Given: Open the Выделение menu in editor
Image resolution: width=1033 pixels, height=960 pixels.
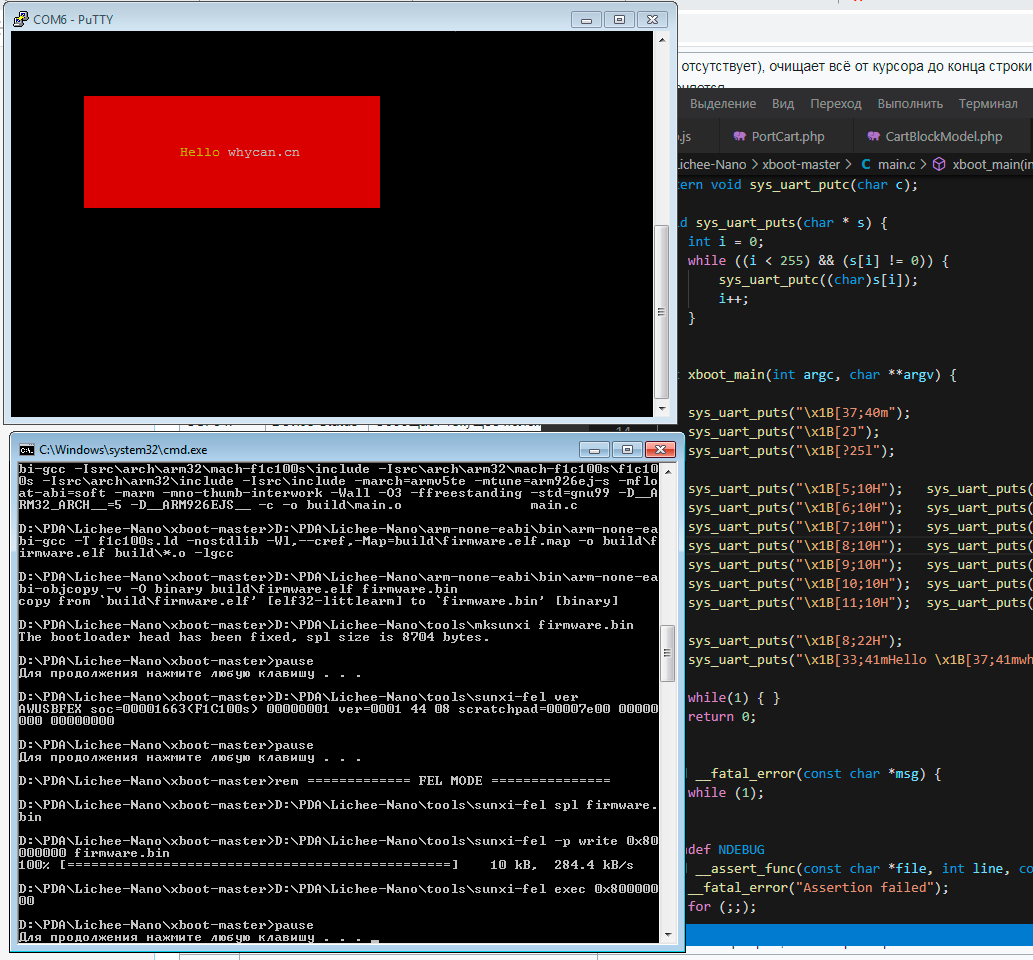Looking at the screenshot, I should pos(723,103).
